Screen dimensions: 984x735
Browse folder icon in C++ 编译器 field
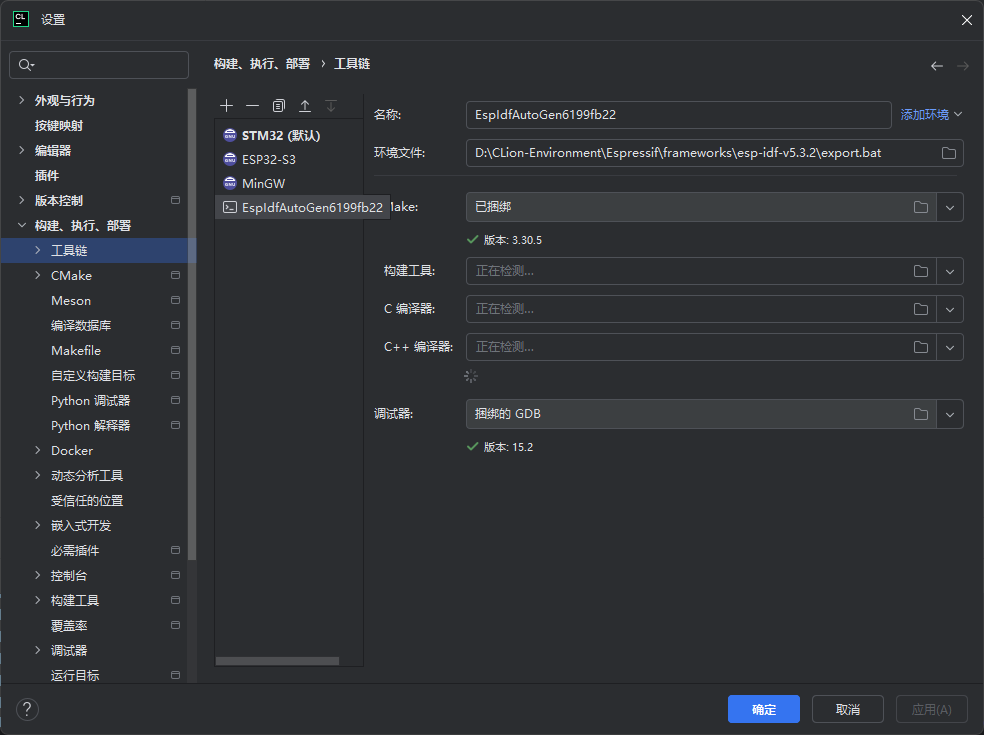921,347
